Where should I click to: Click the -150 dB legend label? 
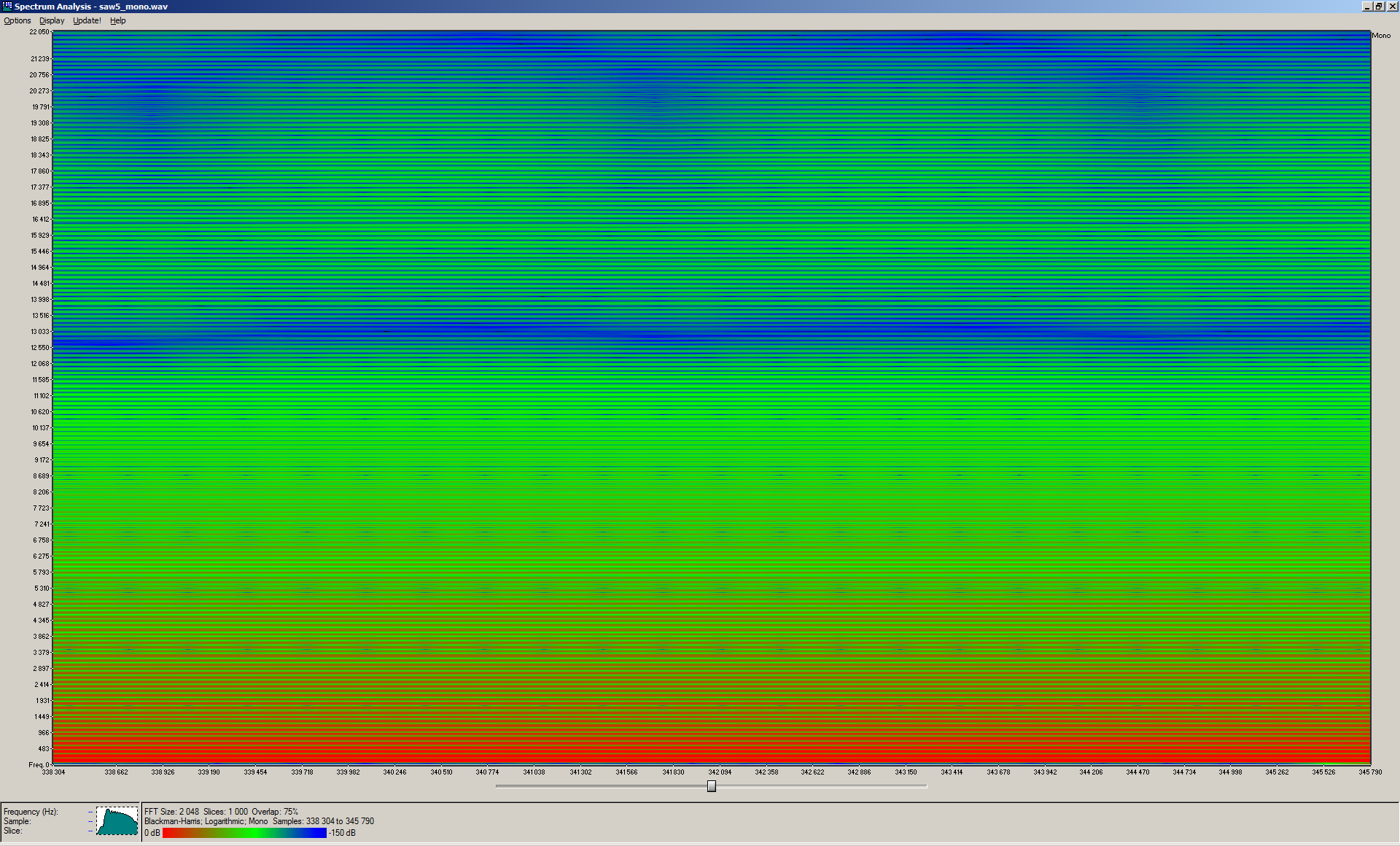coord(342,833)
